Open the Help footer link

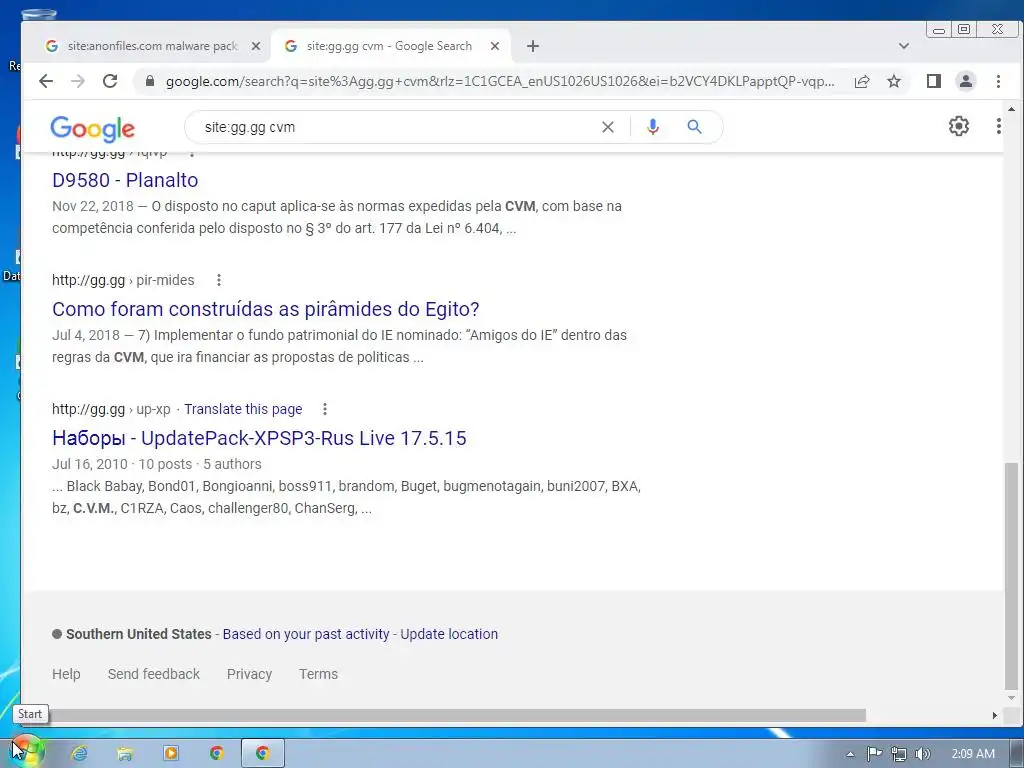[66, 674]
